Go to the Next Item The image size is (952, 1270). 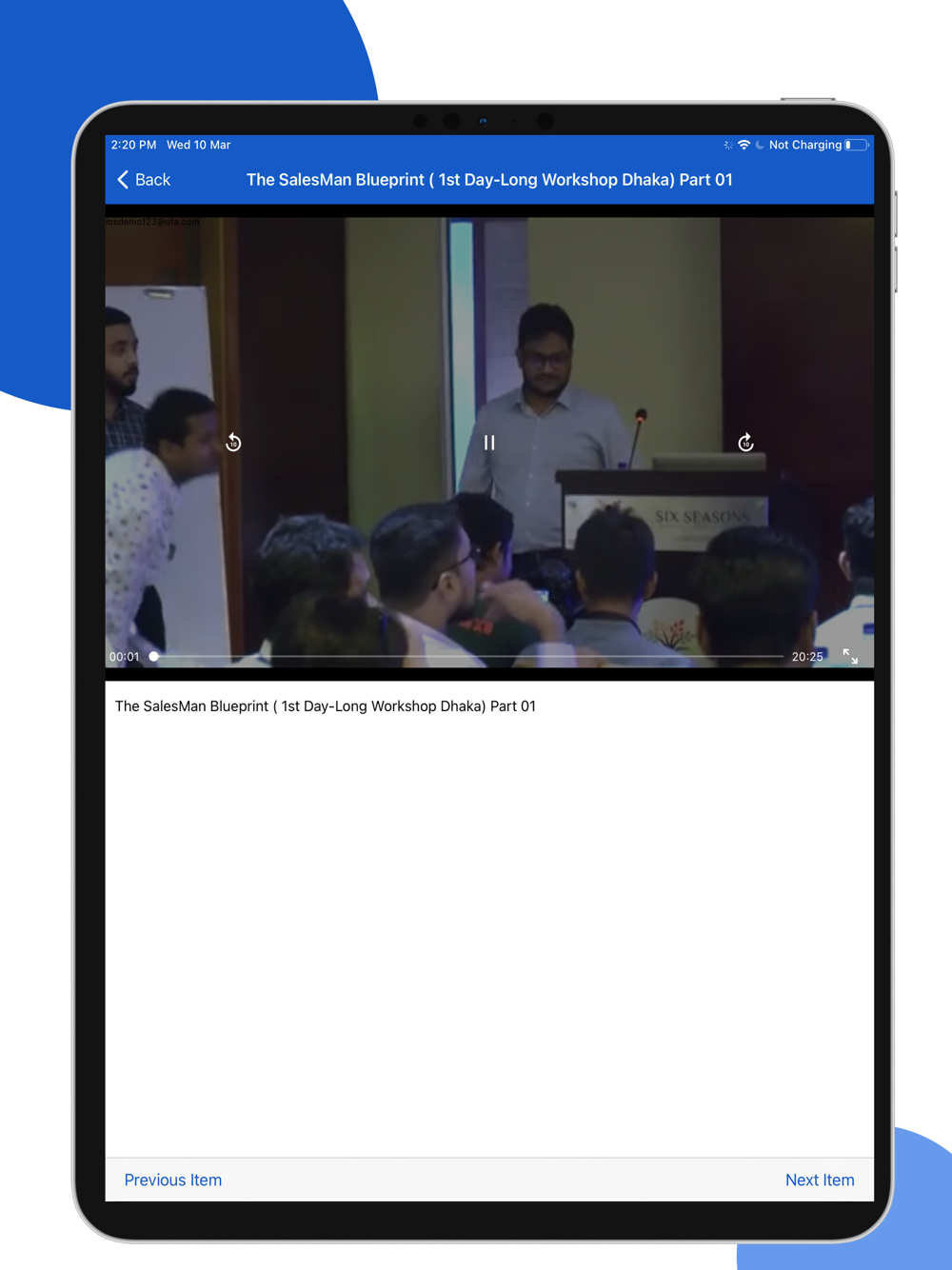(x=820, y=1180)
